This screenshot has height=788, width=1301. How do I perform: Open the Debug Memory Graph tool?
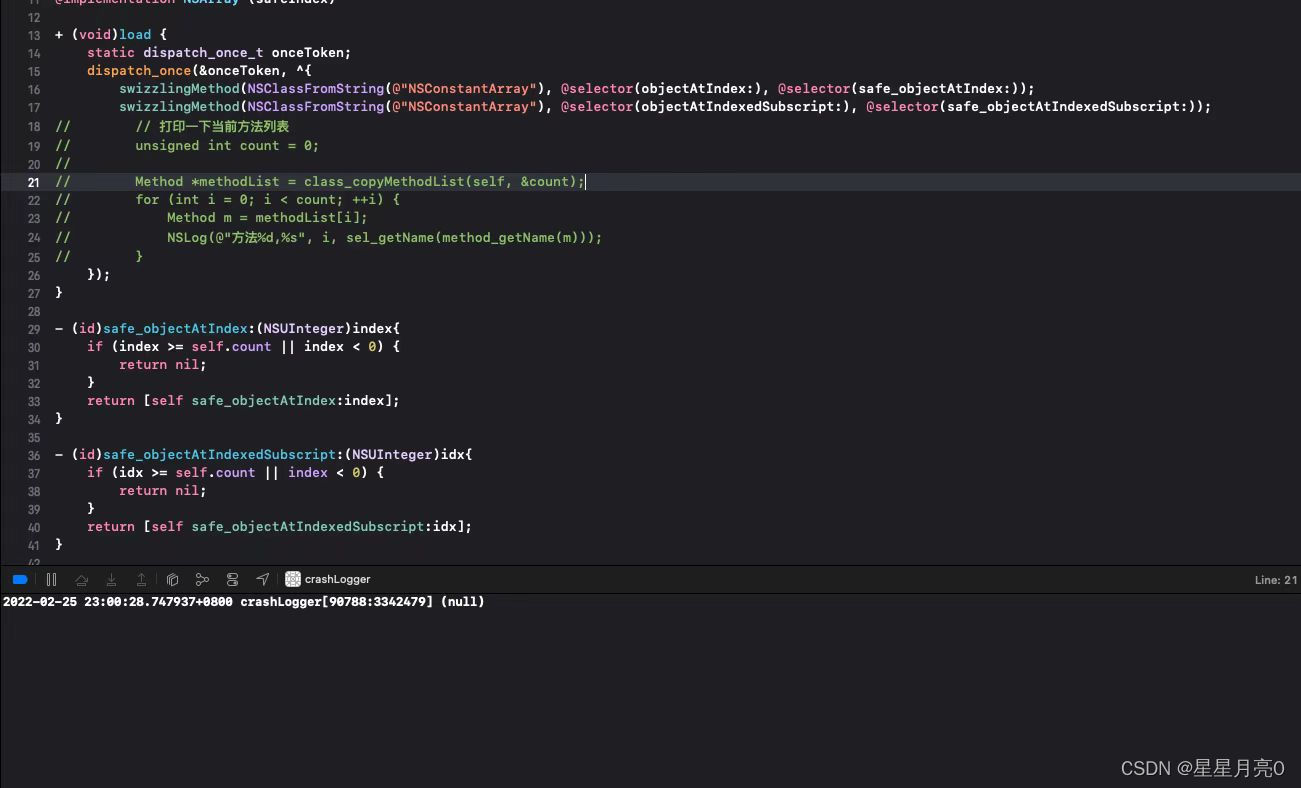(x=202, y=579)
